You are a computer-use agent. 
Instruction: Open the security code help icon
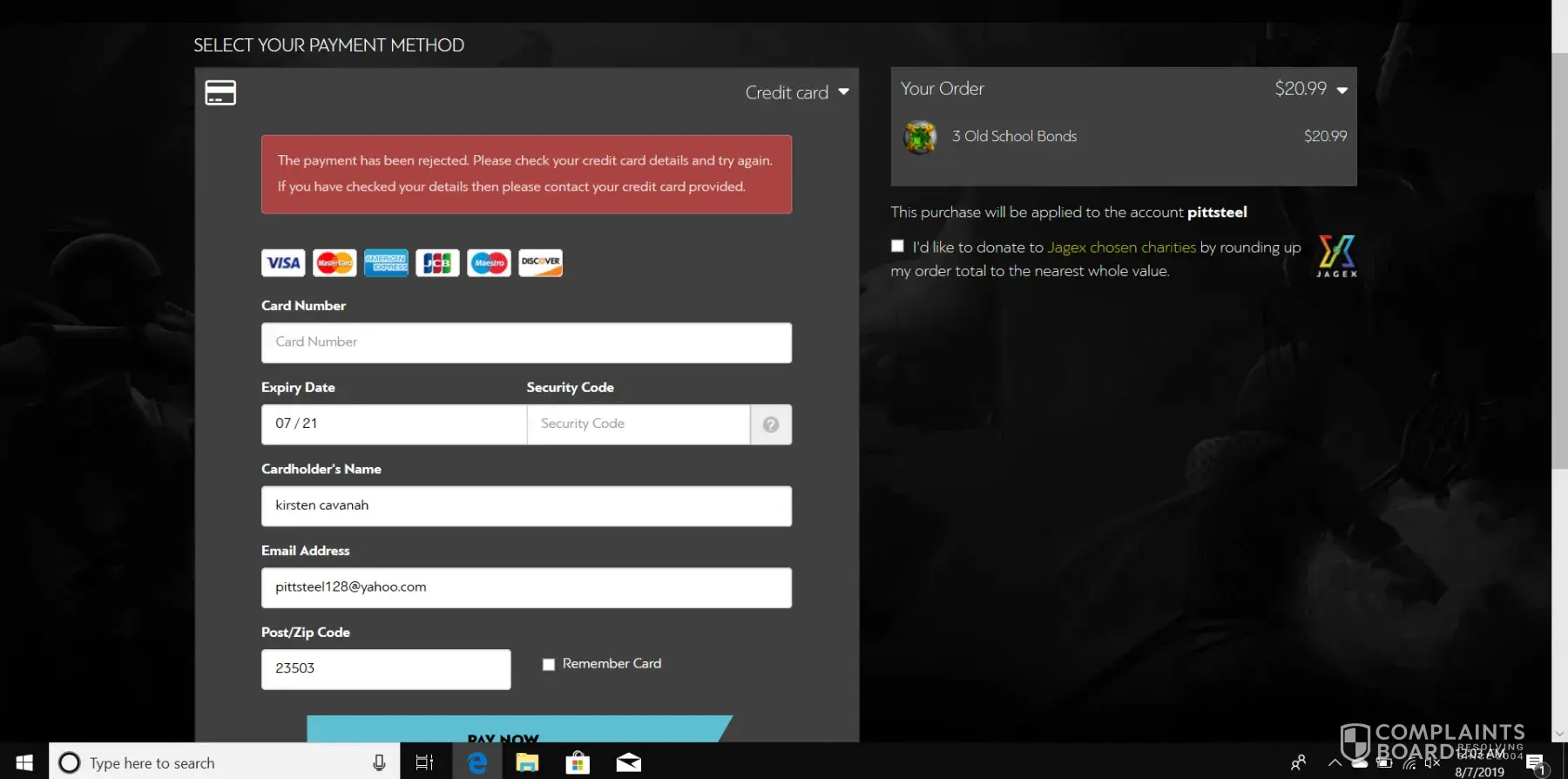tap(771, 424)
